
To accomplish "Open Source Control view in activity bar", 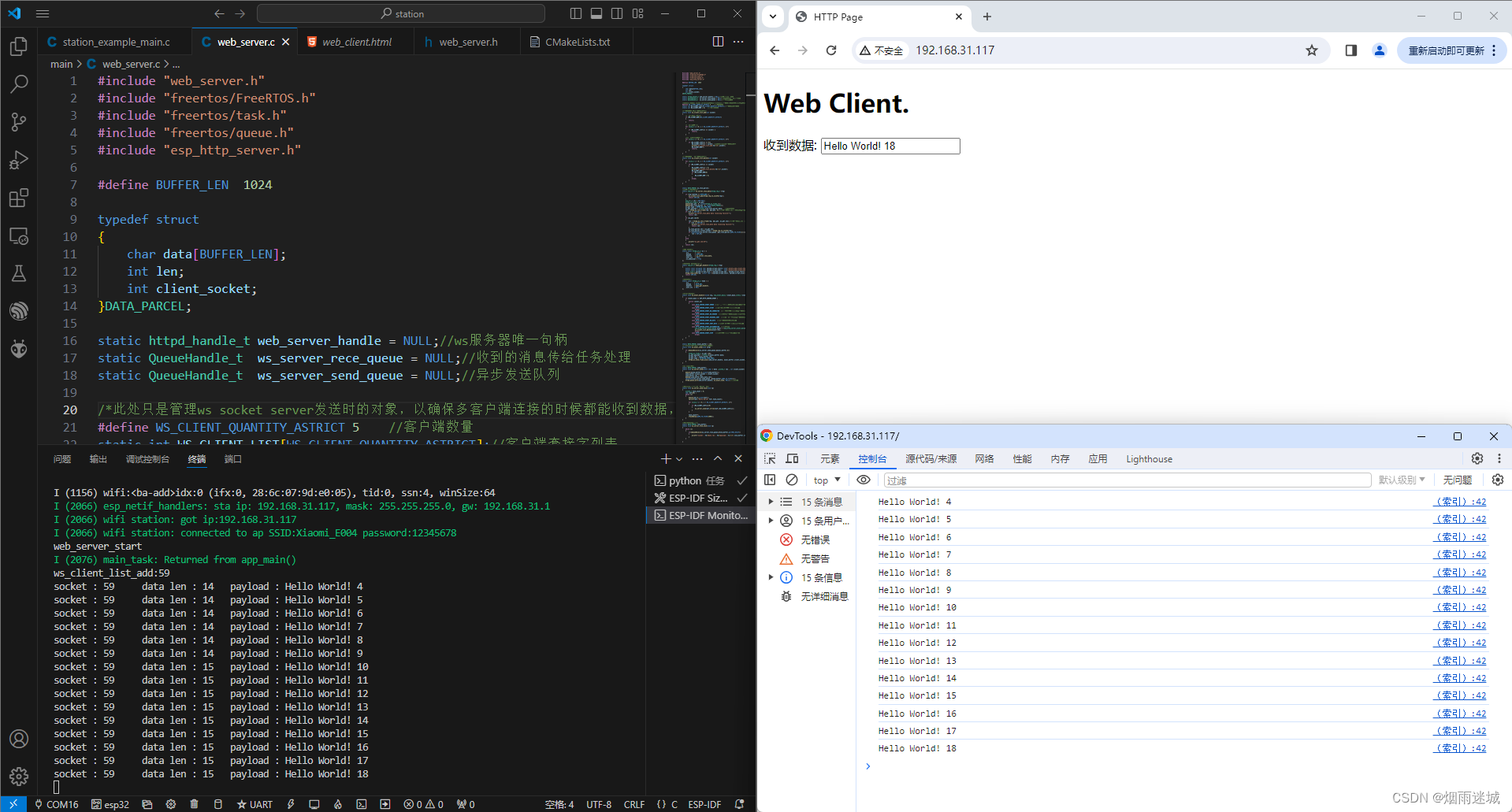I will click(19, 121).
